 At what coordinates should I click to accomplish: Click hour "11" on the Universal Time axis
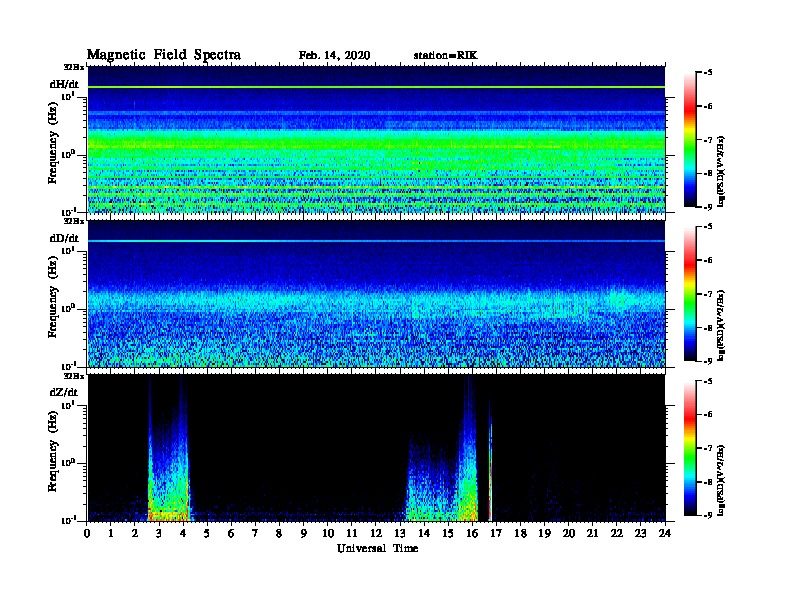click(x=352, y=534)
